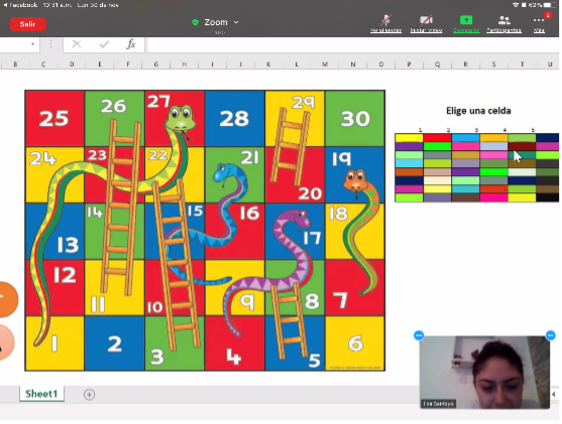Click the Elige una celda heading
The height and width of the screenshot is (424, 562).
click(478, 111)
